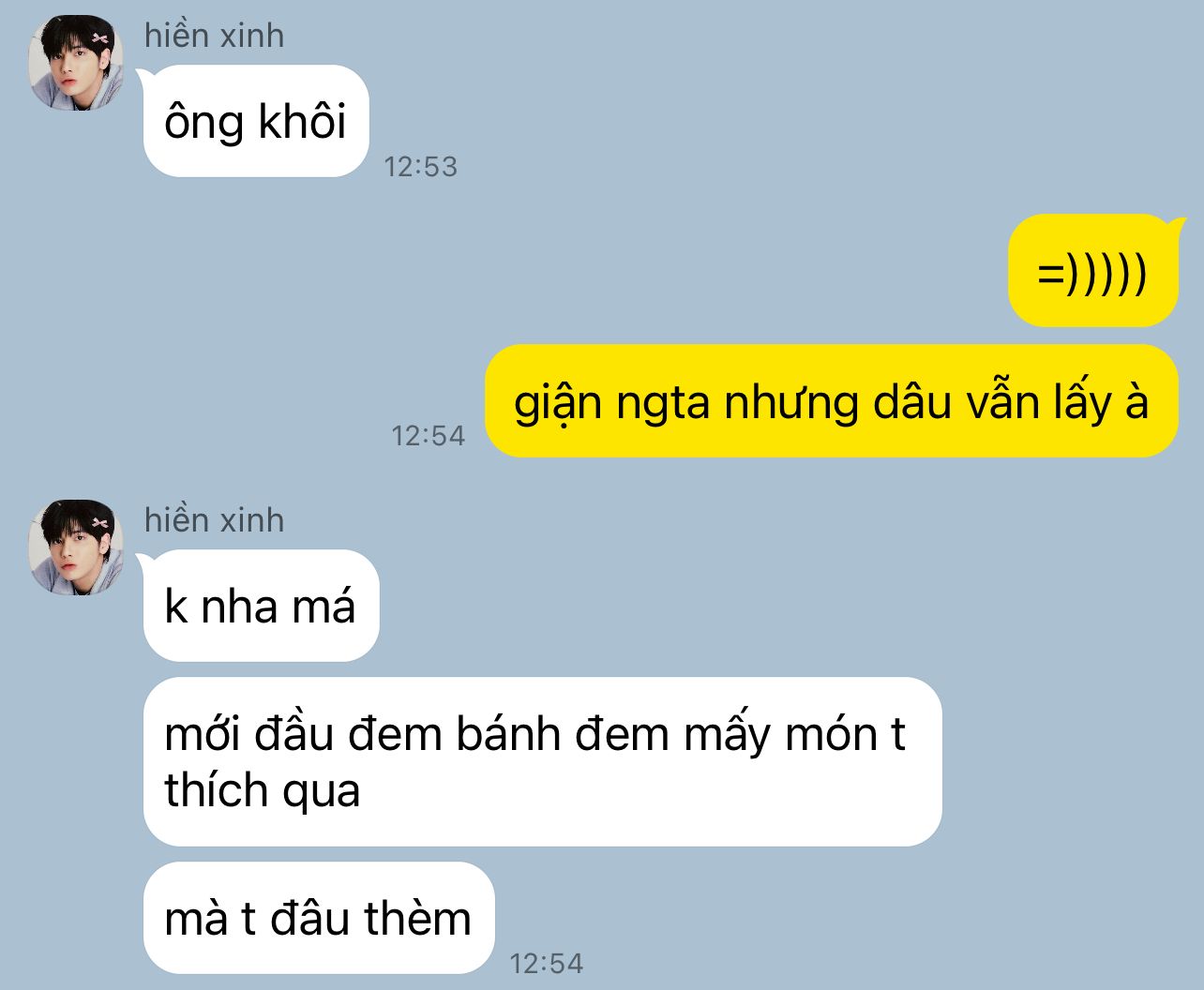Select the "k nha má" message bubble

[261, 606]
